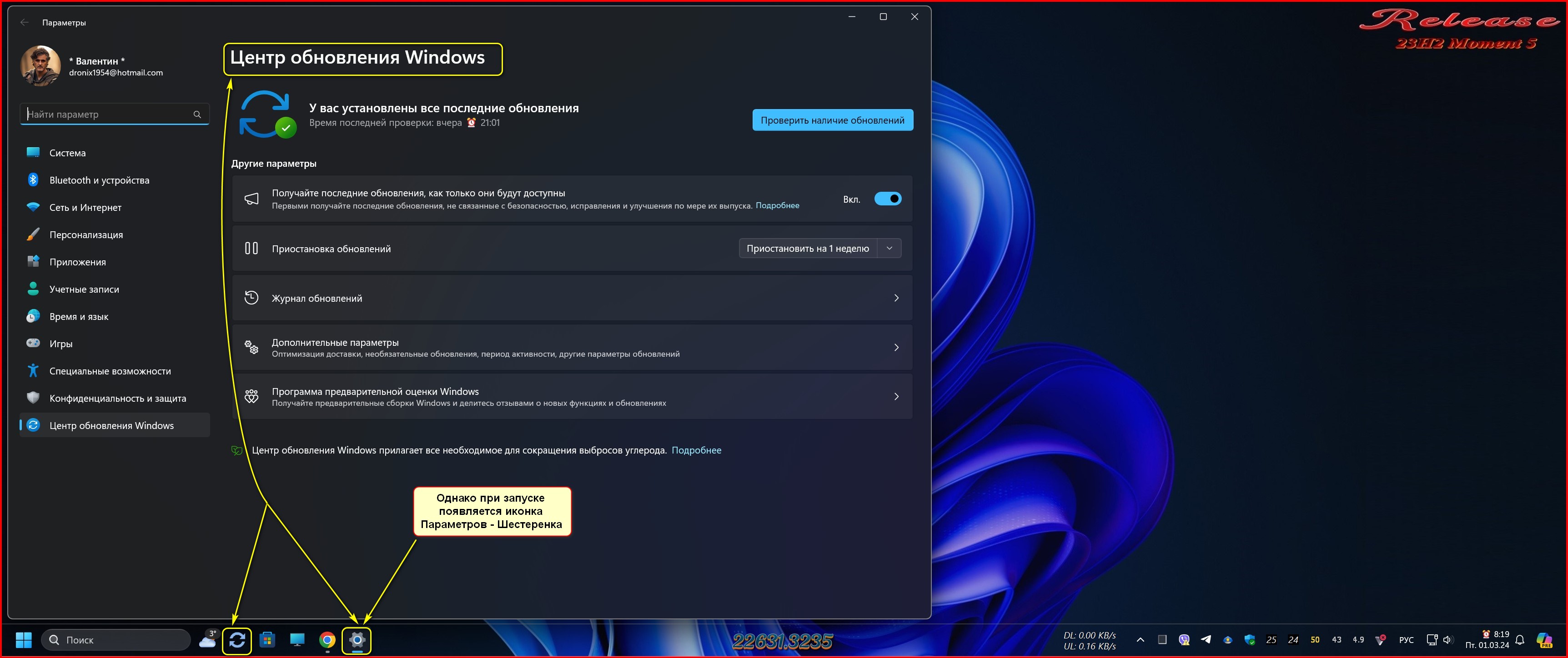The height and width of the screenshot is (658, 1568).
Task: Go to Персонализация settings
Action: pyautogui.click(x=86, y=235)
